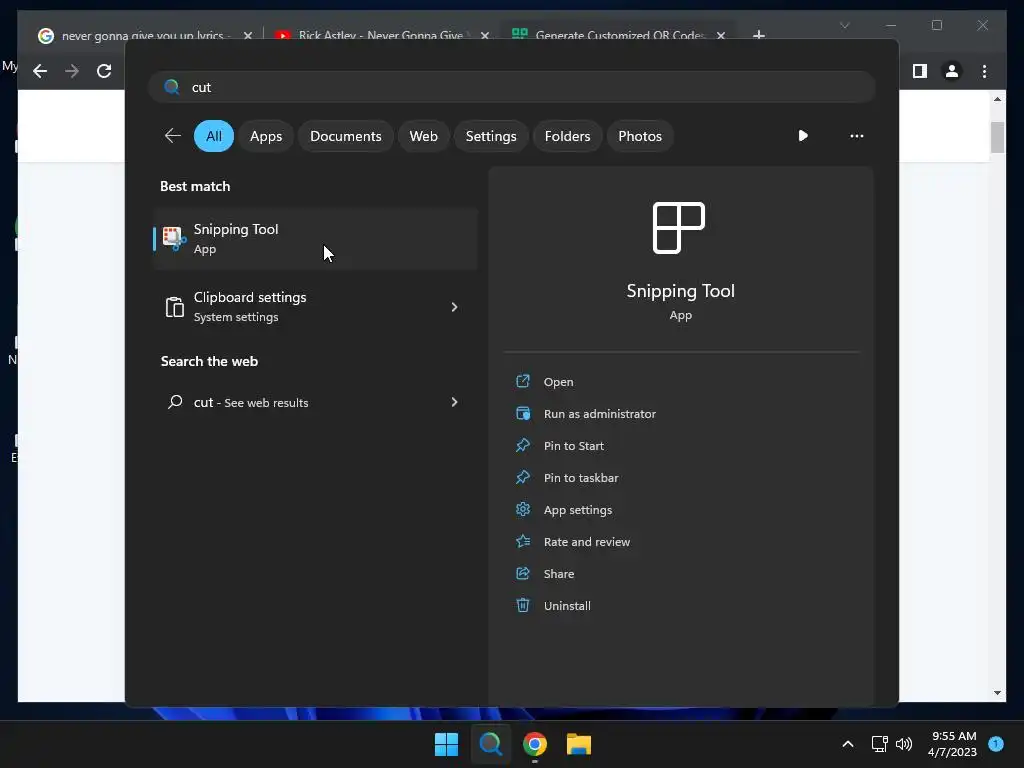The height and width of the screenshot is (768, 1024).
Task: Open the Windows Start button on taskbar
Action: [446, 744]
